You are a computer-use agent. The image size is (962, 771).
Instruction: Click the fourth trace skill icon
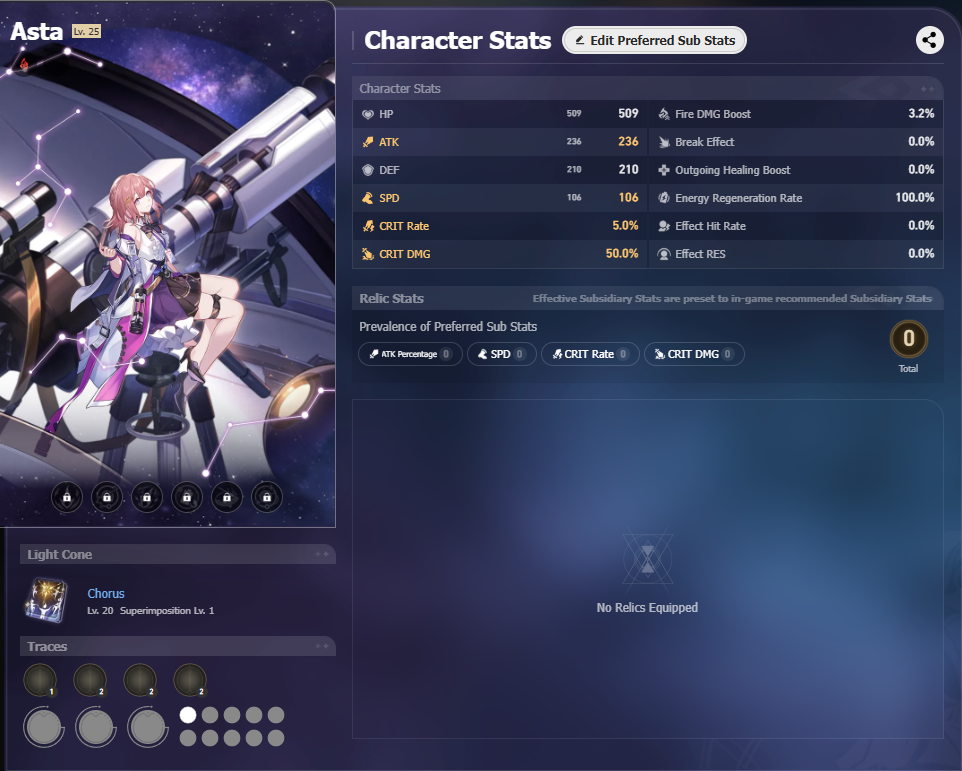[190, 680]
